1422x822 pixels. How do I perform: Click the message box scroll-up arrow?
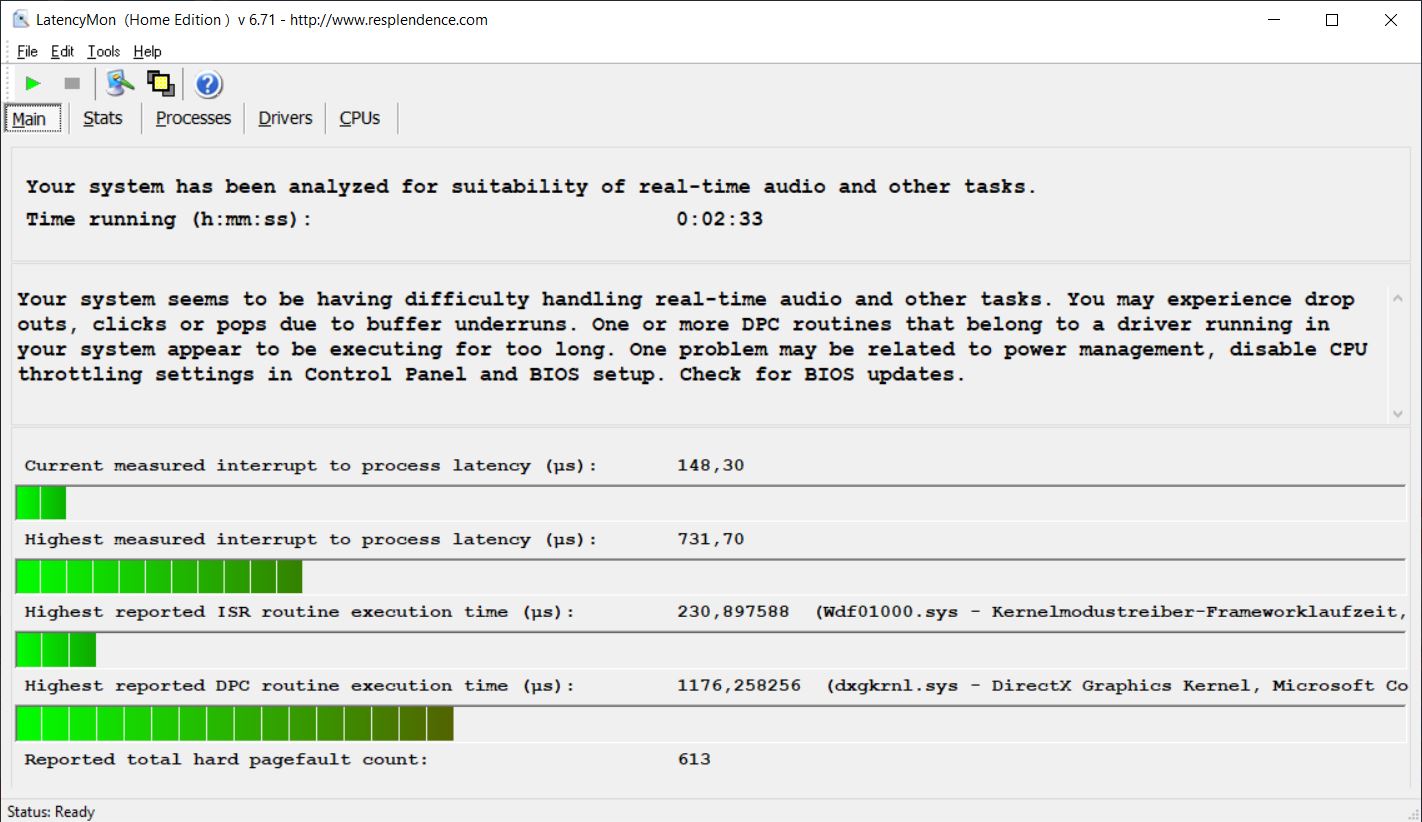point(1397,298)
